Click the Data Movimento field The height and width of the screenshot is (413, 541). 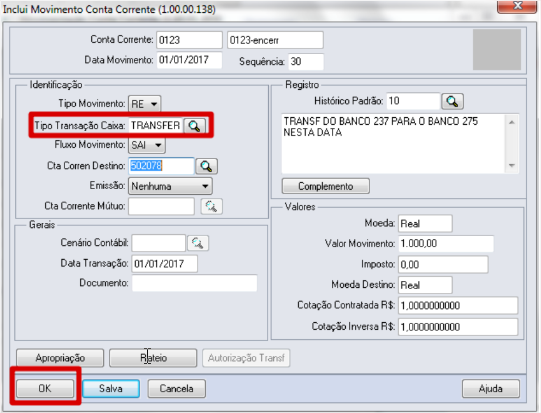point(189,60)
